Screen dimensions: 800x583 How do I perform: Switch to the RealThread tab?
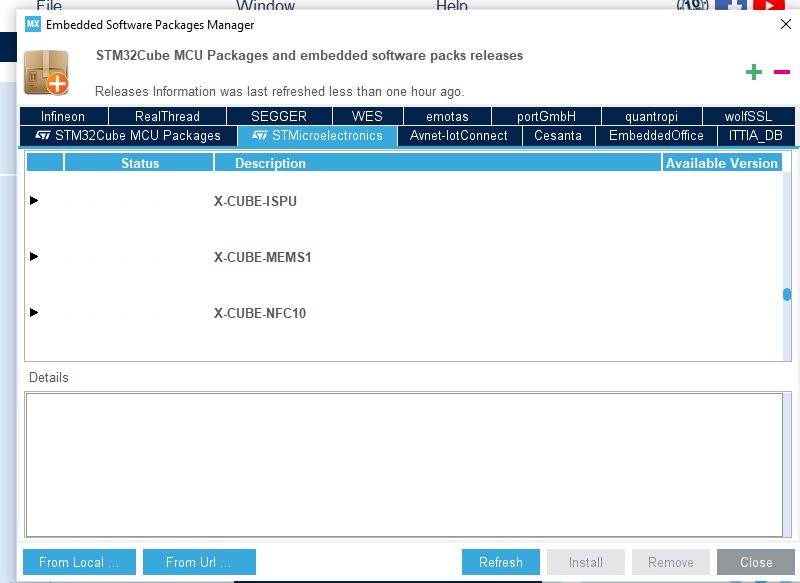click(x=167, y=116)
